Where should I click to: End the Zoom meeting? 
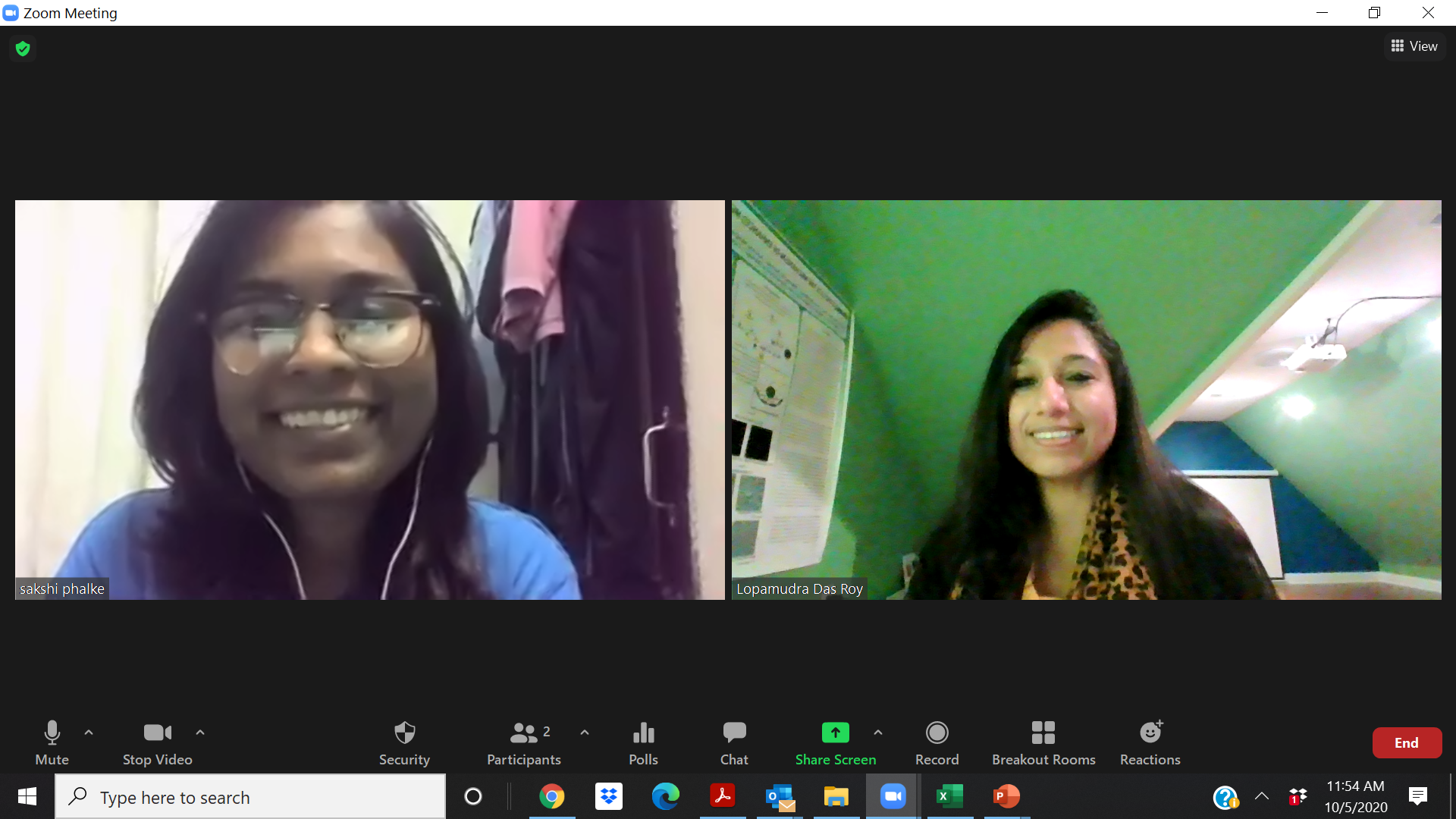click(1406, 742)
